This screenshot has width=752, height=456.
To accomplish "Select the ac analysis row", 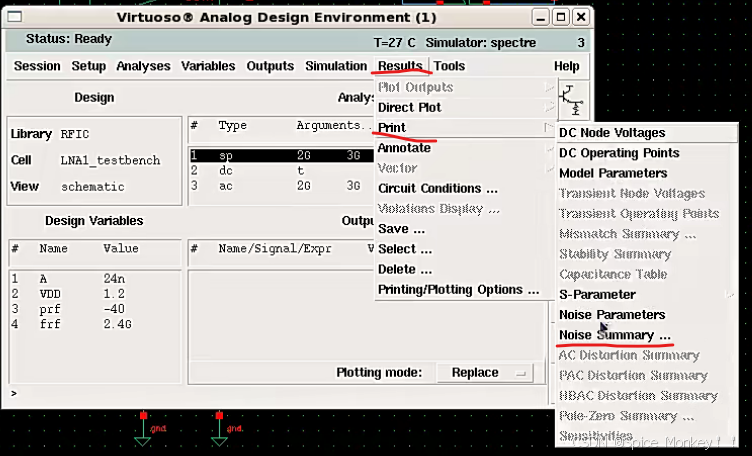I will click(281, 186).
